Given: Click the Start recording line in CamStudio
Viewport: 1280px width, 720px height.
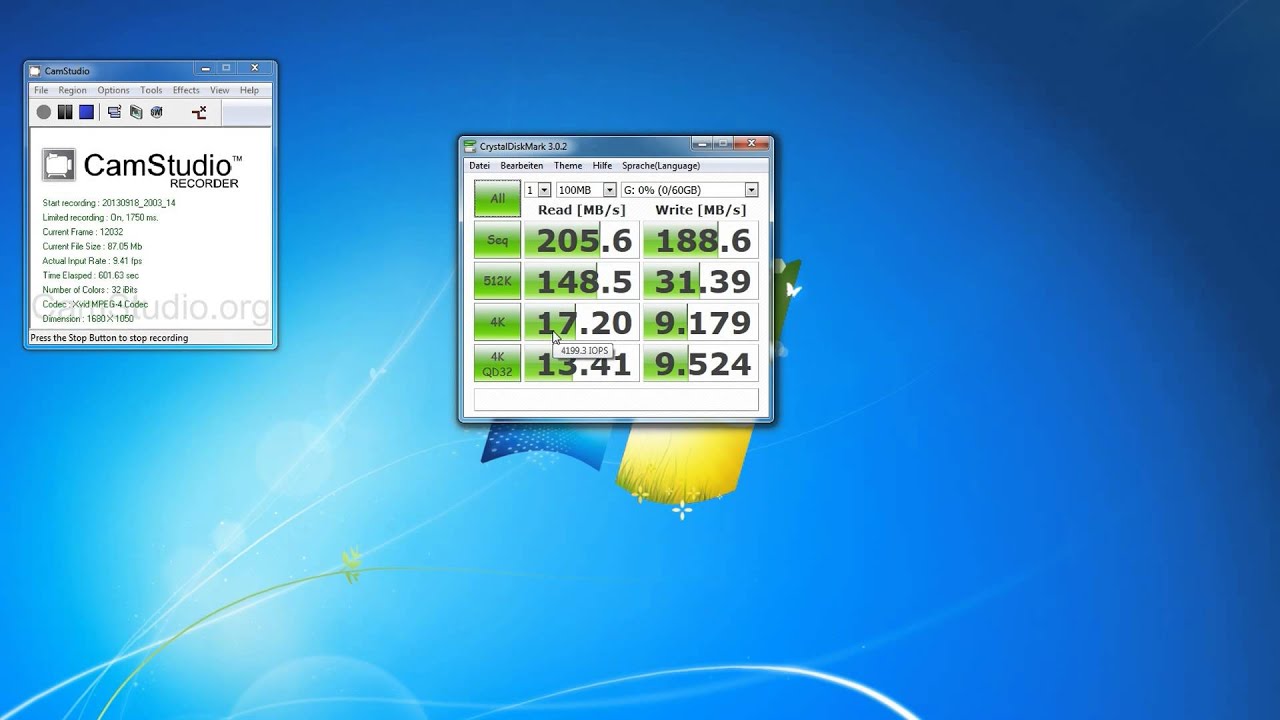Looking at the screenshot, I should click(x=109, y=203).
